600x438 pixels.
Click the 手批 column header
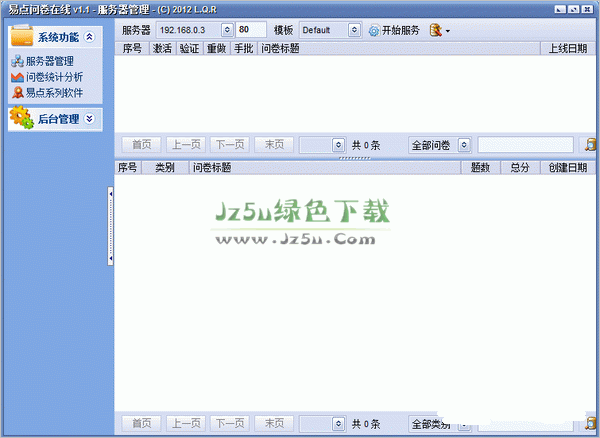point(244,49)
